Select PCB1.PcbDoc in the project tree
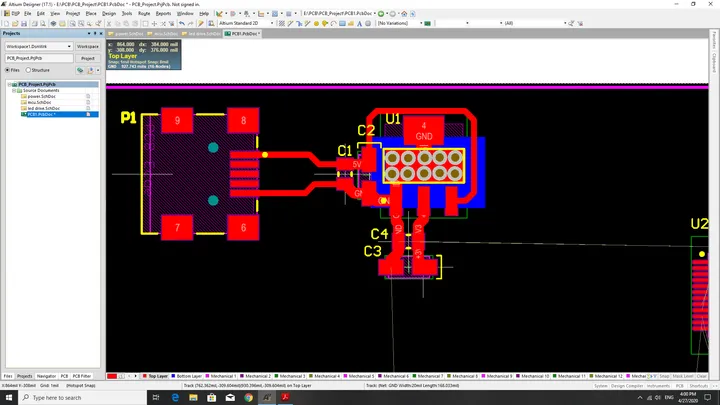Viewport: 720px width, 405px height. (x=41, y=114)
